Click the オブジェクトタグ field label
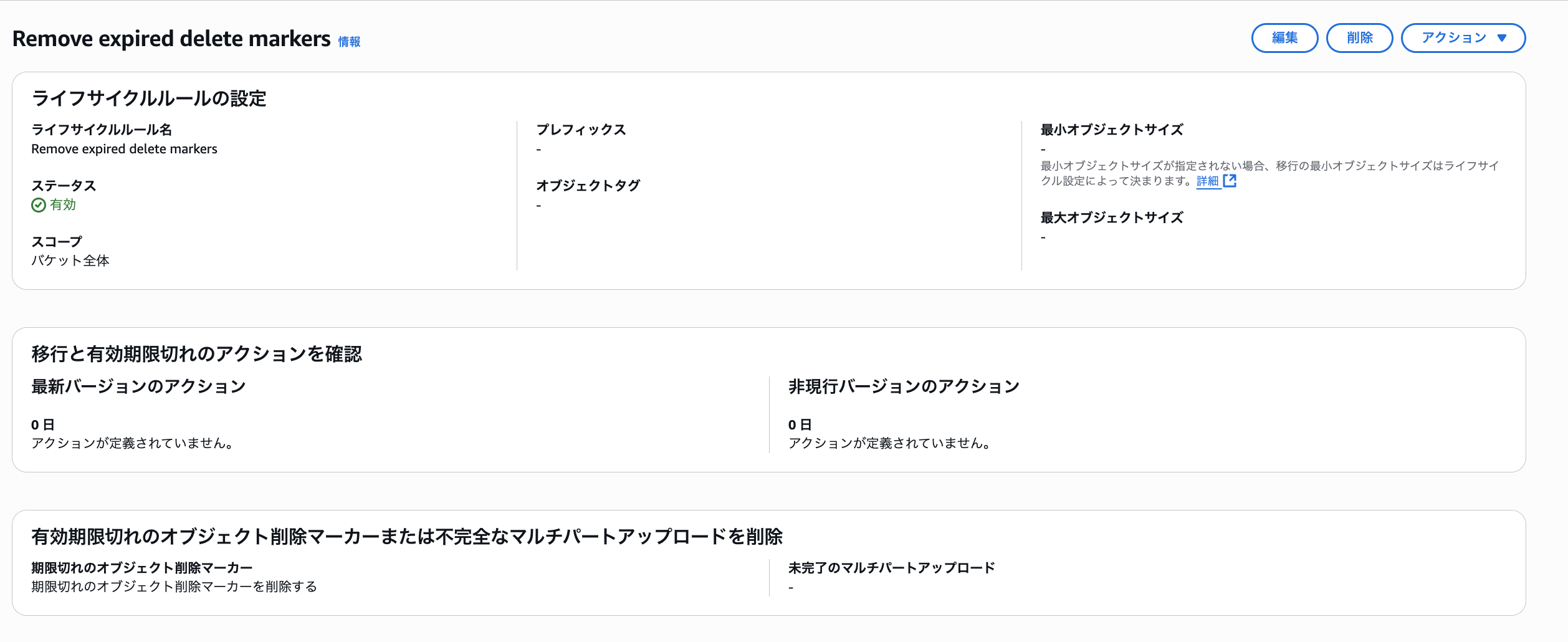Screen dimensions: 1568x642 pos(588,186)
